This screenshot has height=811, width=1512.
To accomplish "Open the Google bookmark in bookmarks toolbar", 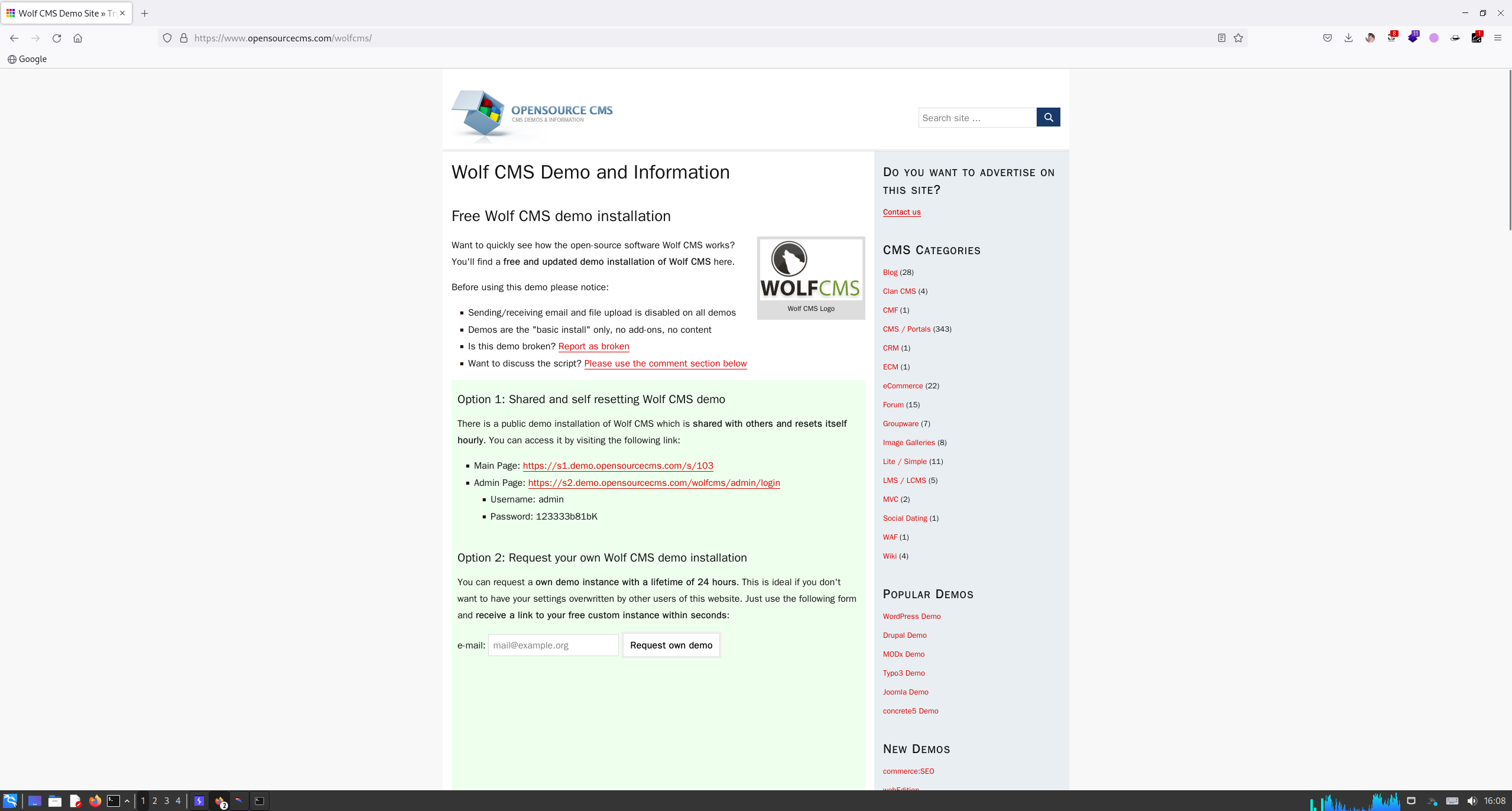I will 27,59.
